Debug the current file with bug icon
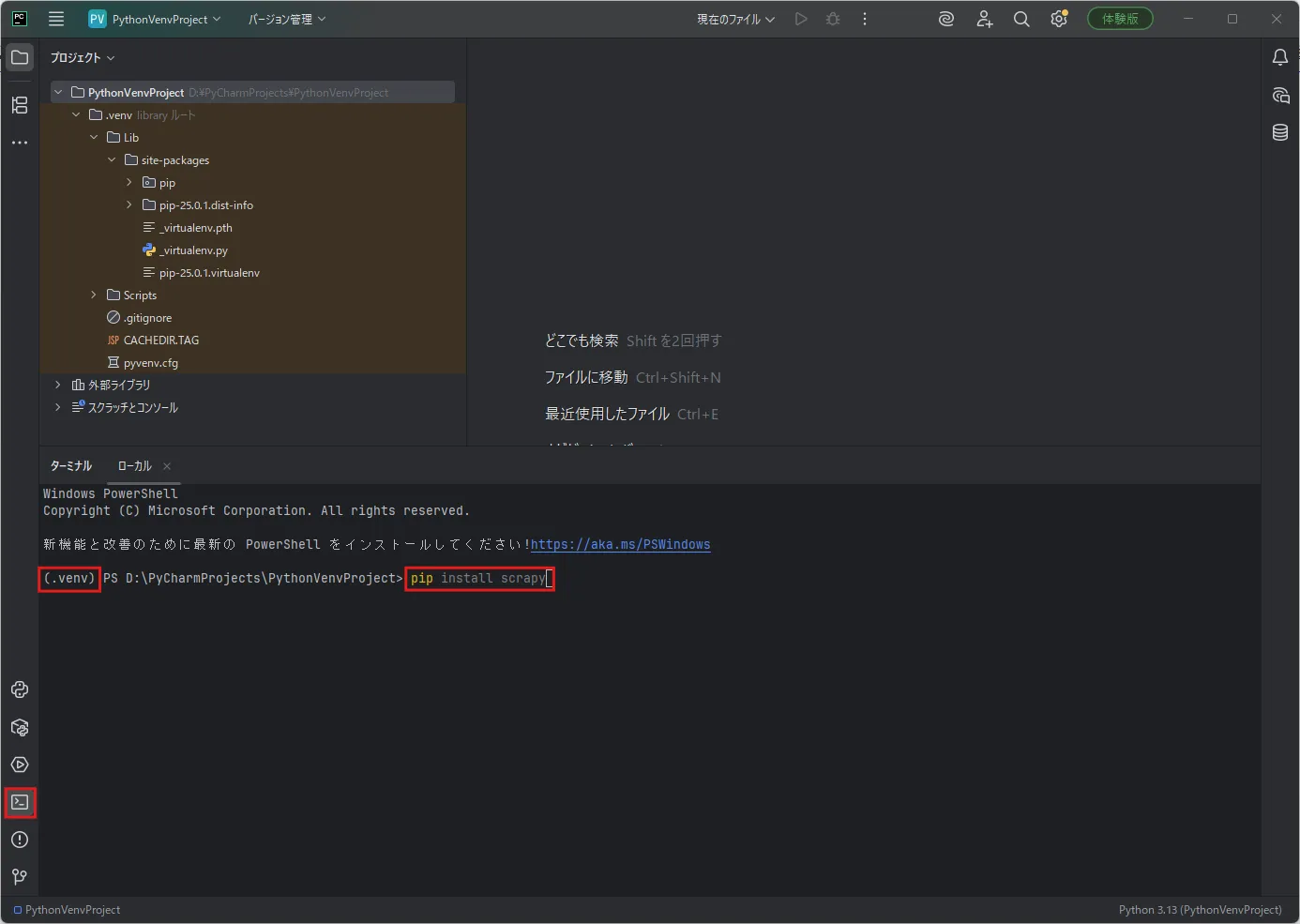 pyautogui.click(x=833, y=19)
